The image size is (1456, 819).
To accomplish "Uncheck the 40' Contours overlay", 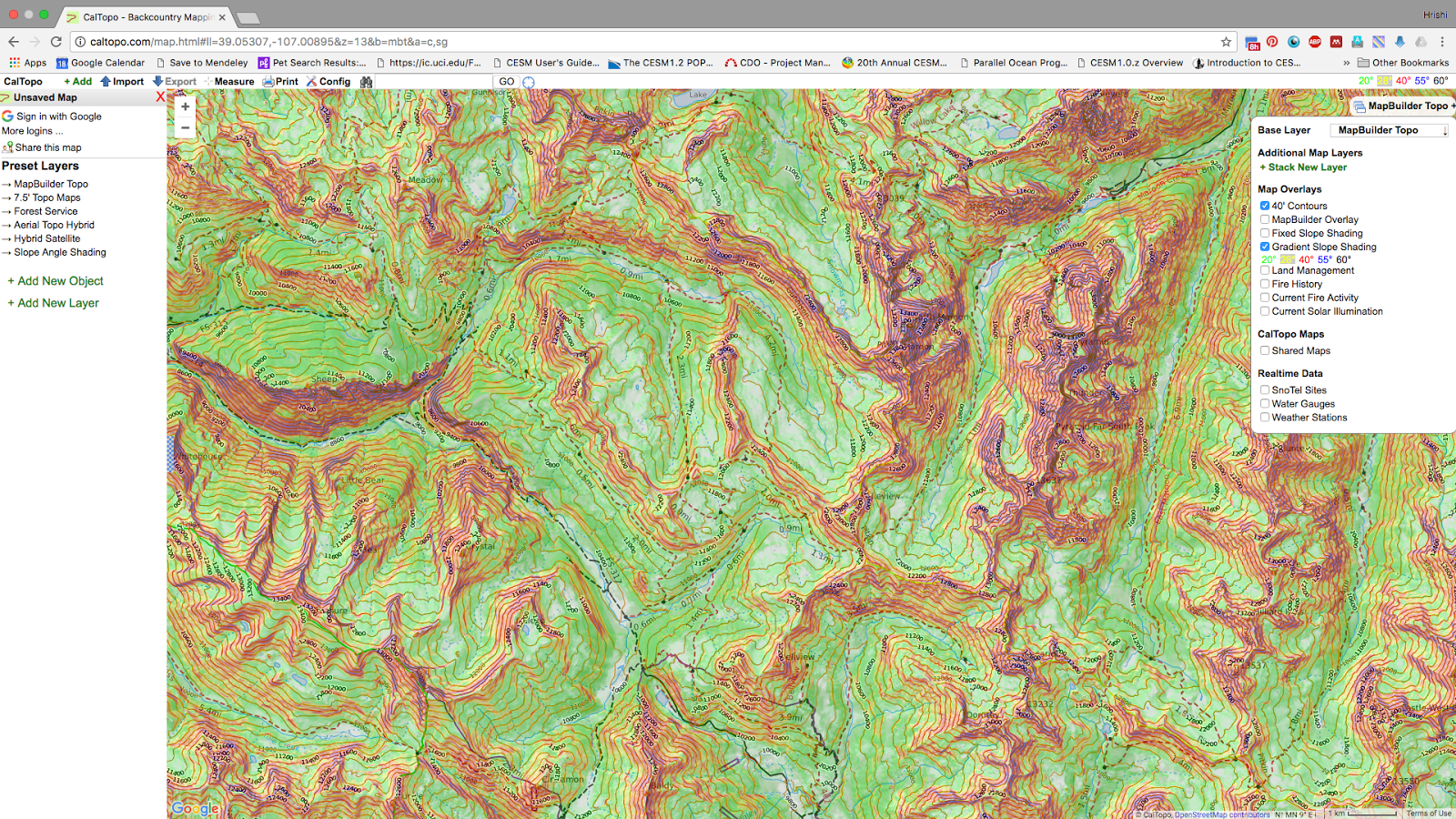I will click(x=1265, y=206).
